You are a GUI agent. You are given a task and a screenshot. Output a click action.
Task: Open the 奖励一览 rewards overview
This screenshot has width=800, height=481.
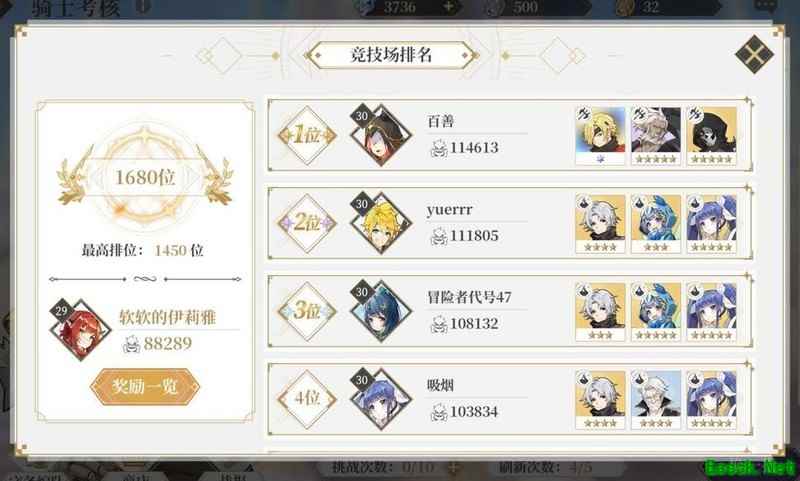pos(145,387)
